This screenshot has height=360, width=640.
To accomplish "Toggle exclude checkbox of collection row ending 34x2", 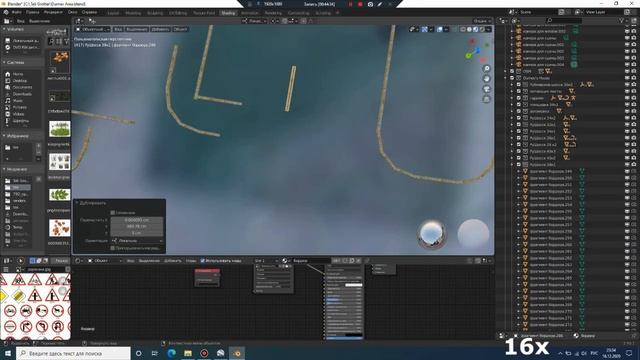I will click(x=519, y=118).
